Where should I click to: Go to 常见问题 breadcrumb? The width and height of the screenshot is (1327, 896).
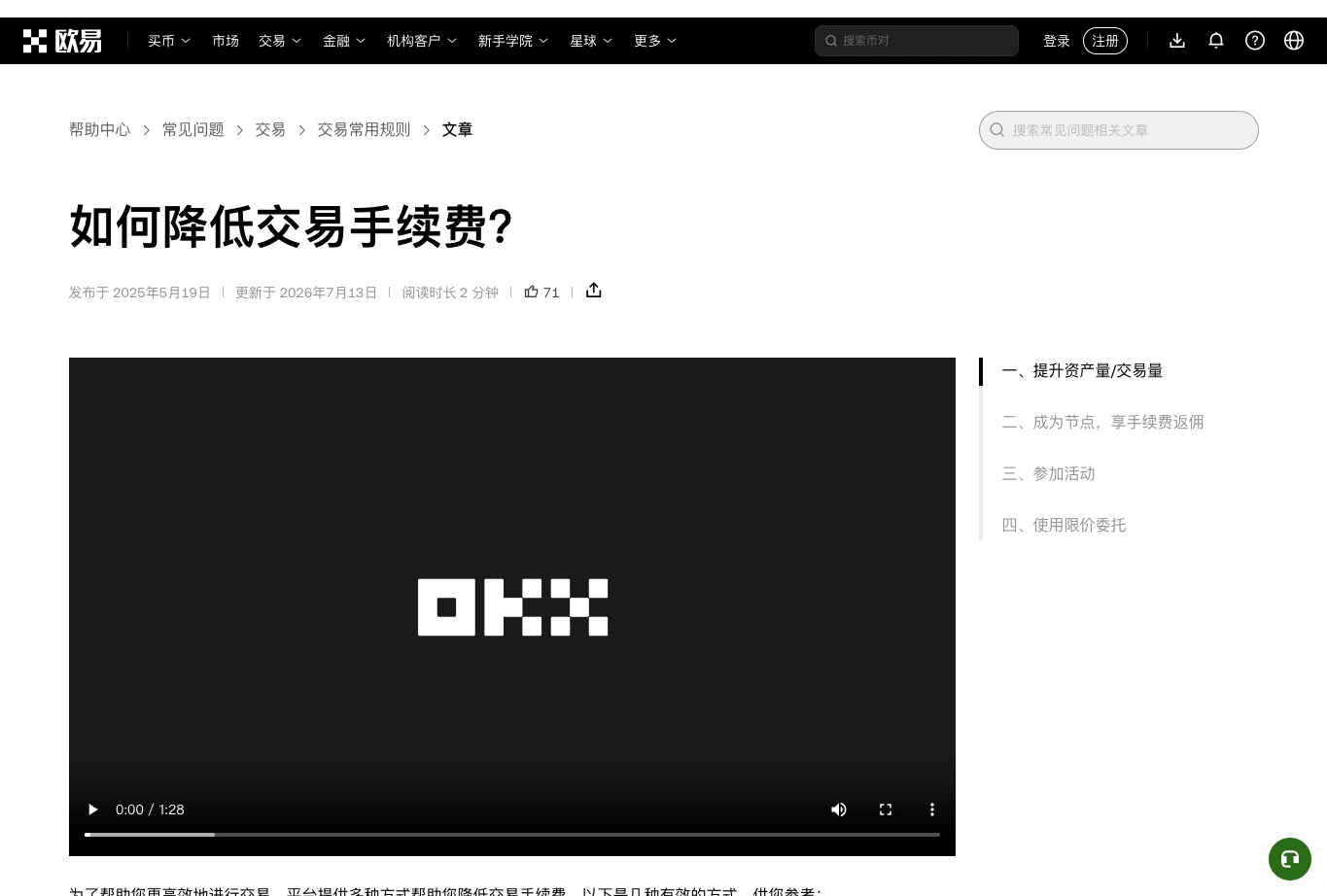(x=192, y=130)
